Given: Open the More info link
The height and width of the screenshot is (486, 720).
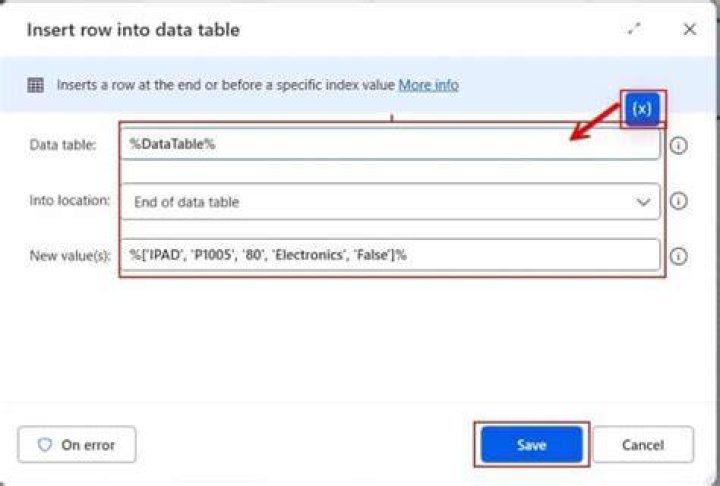Looking at the screenshot, I should 428,85.
